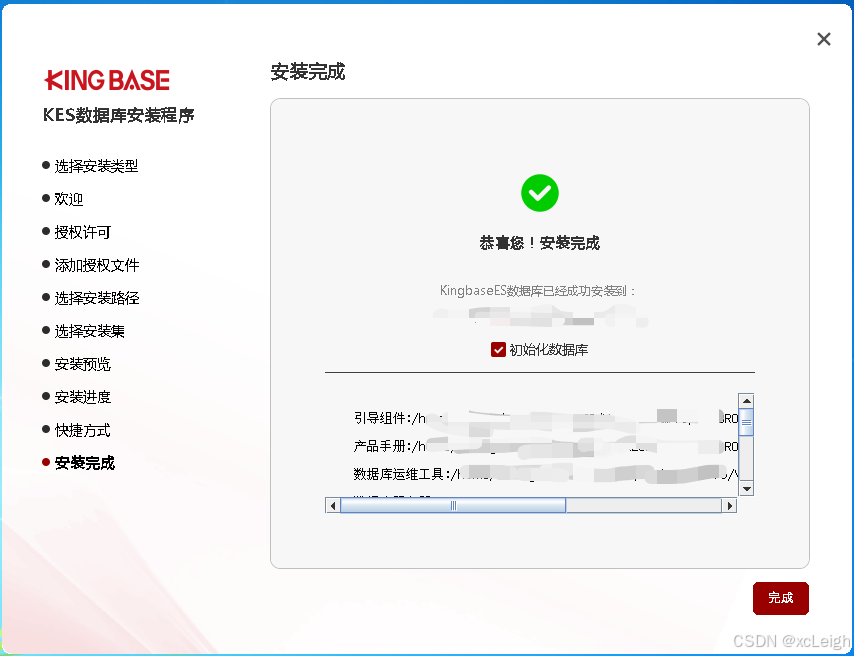Viewport: 854px width, 656px height.
Task: Click the vertical scrollbar thumb
Action: pos(746,422)
